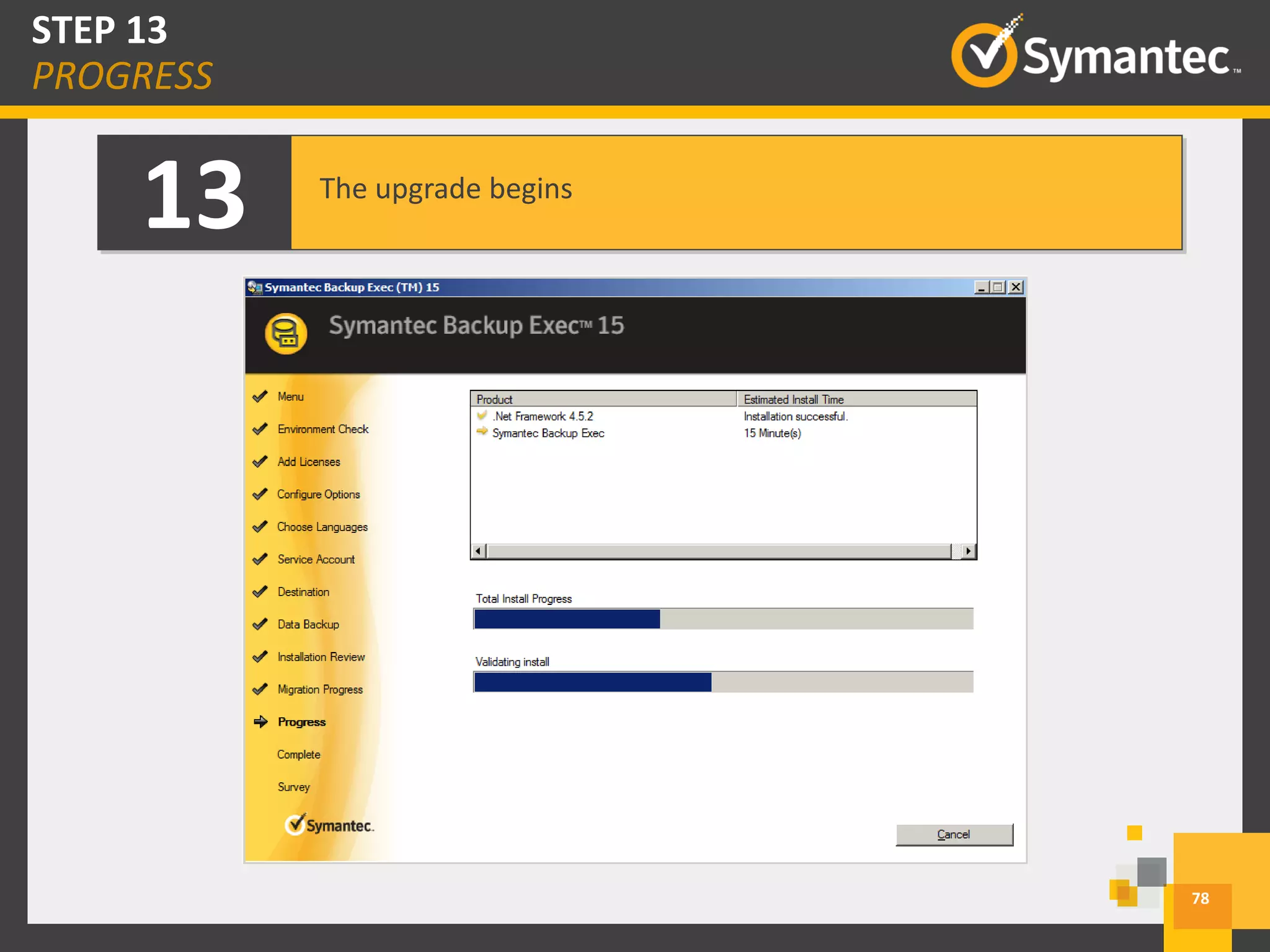Image resolution: width=1270 pixels, height=952 pixels.
Task: Click the in-progress arrow icon for Backup Exec
Action: tap(482, 432)
